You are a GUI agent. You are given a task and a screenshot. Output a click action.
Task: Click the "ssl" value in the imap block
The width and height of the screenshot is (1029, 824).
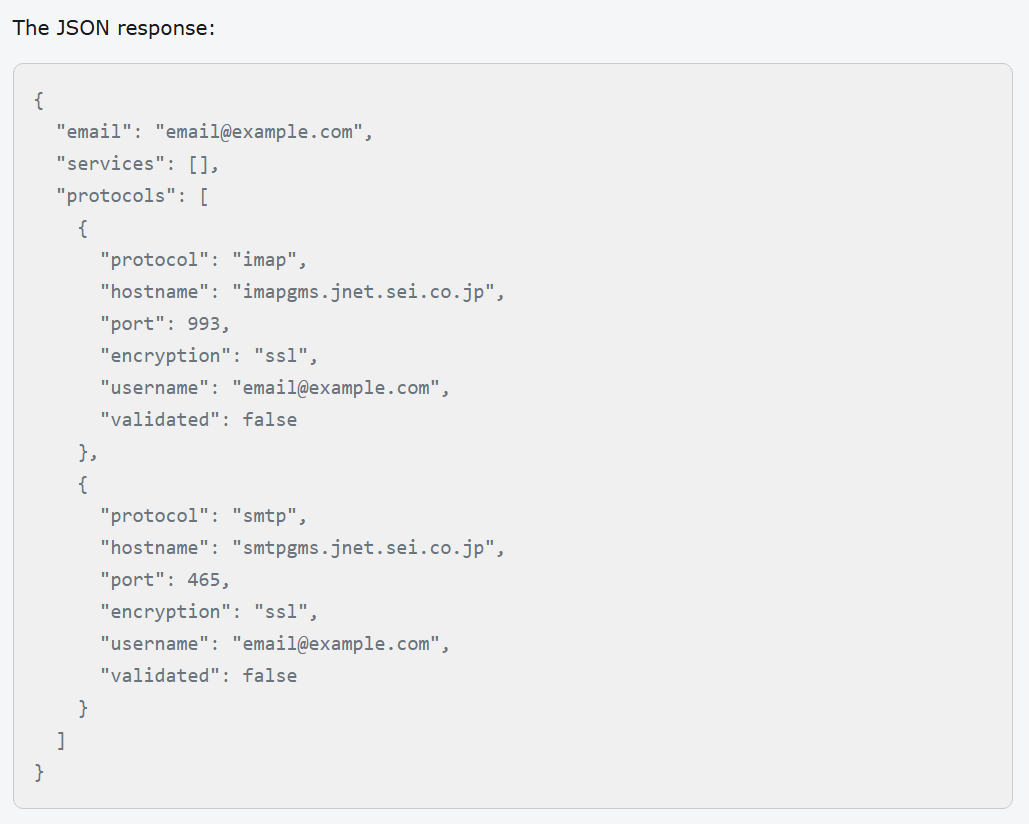click(286, 355)
